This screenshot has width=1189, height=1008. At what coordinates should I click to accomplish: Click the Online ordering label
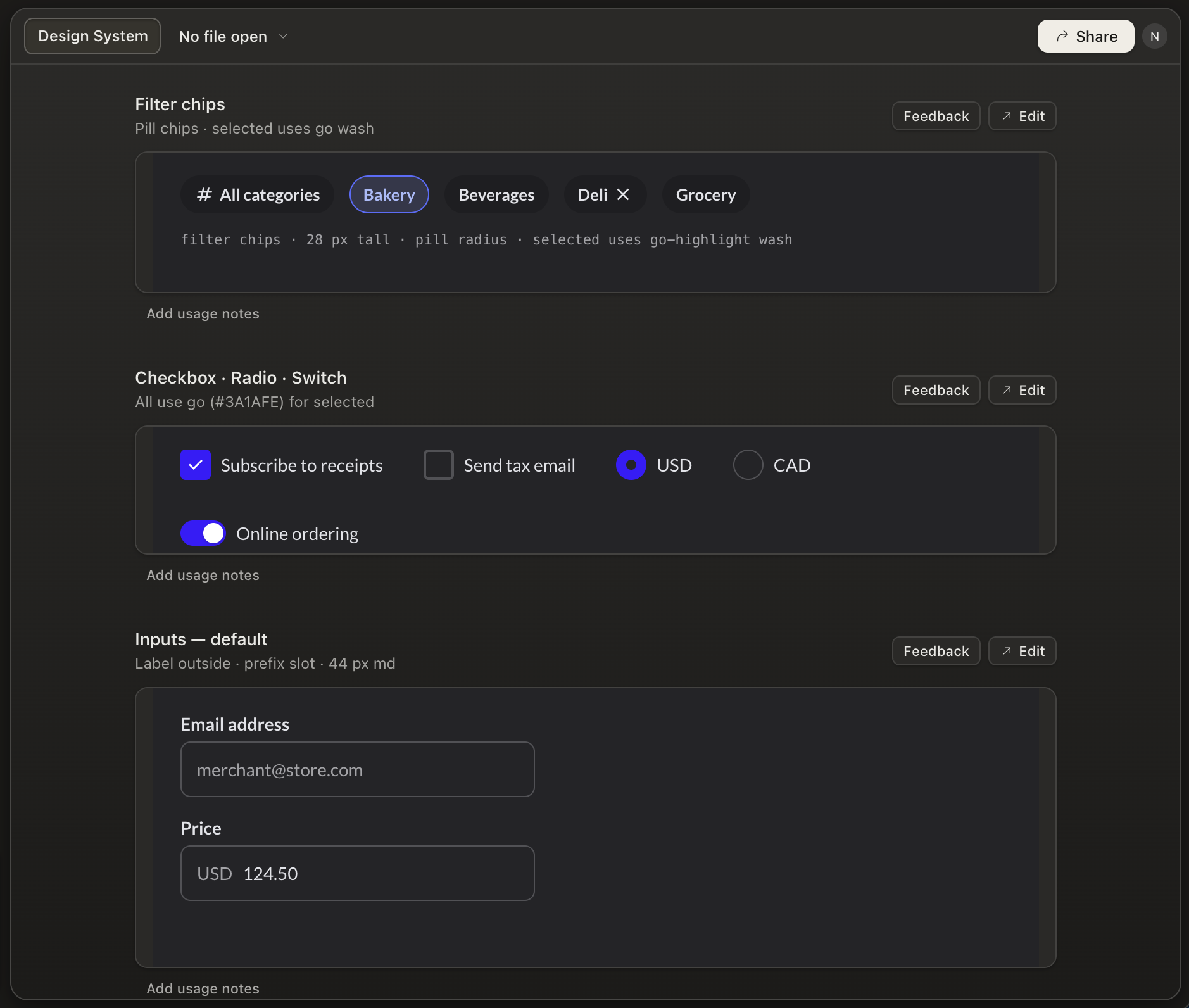pos(297,534)
